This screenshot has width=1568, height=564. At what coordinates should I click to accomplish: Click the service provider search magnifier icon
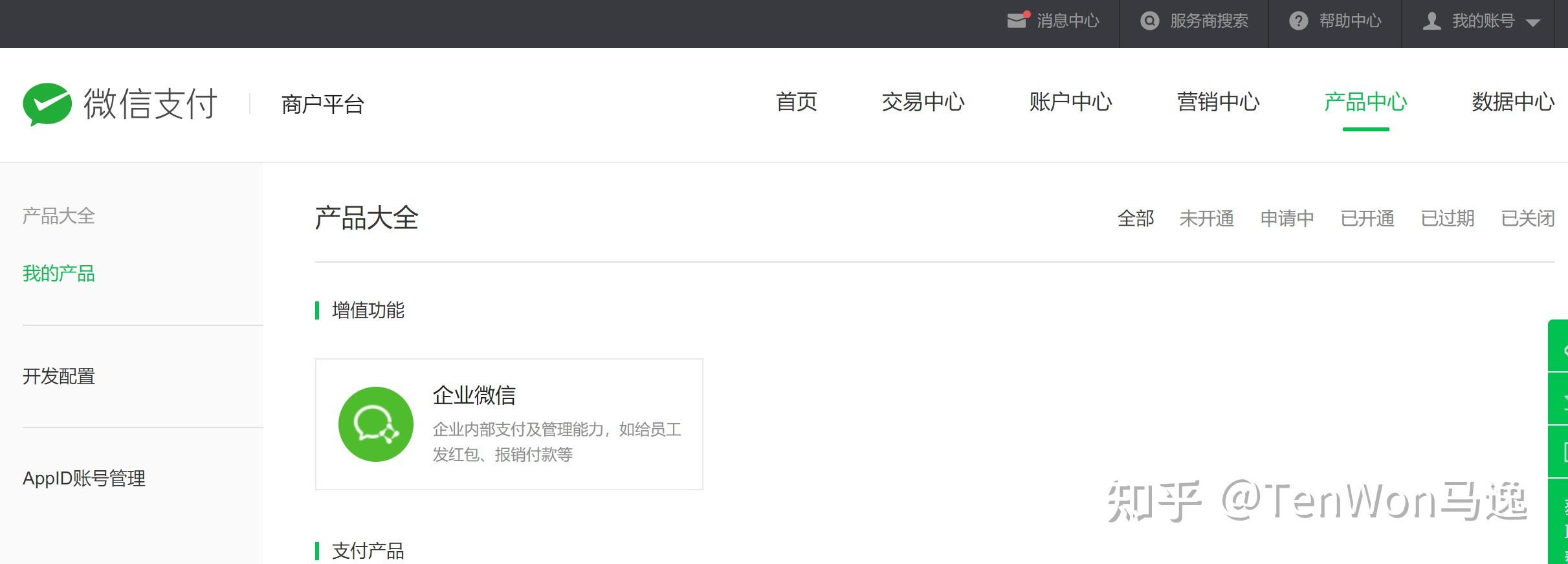click(1149, 21)
